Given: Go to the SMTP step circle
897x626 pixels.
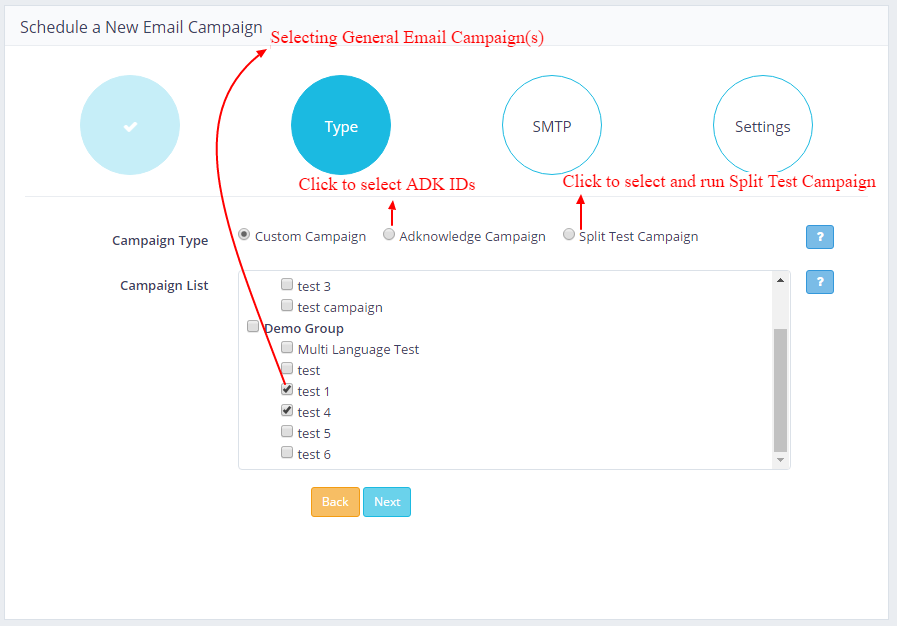Looking at the screenshot, I should pos(552,126).
